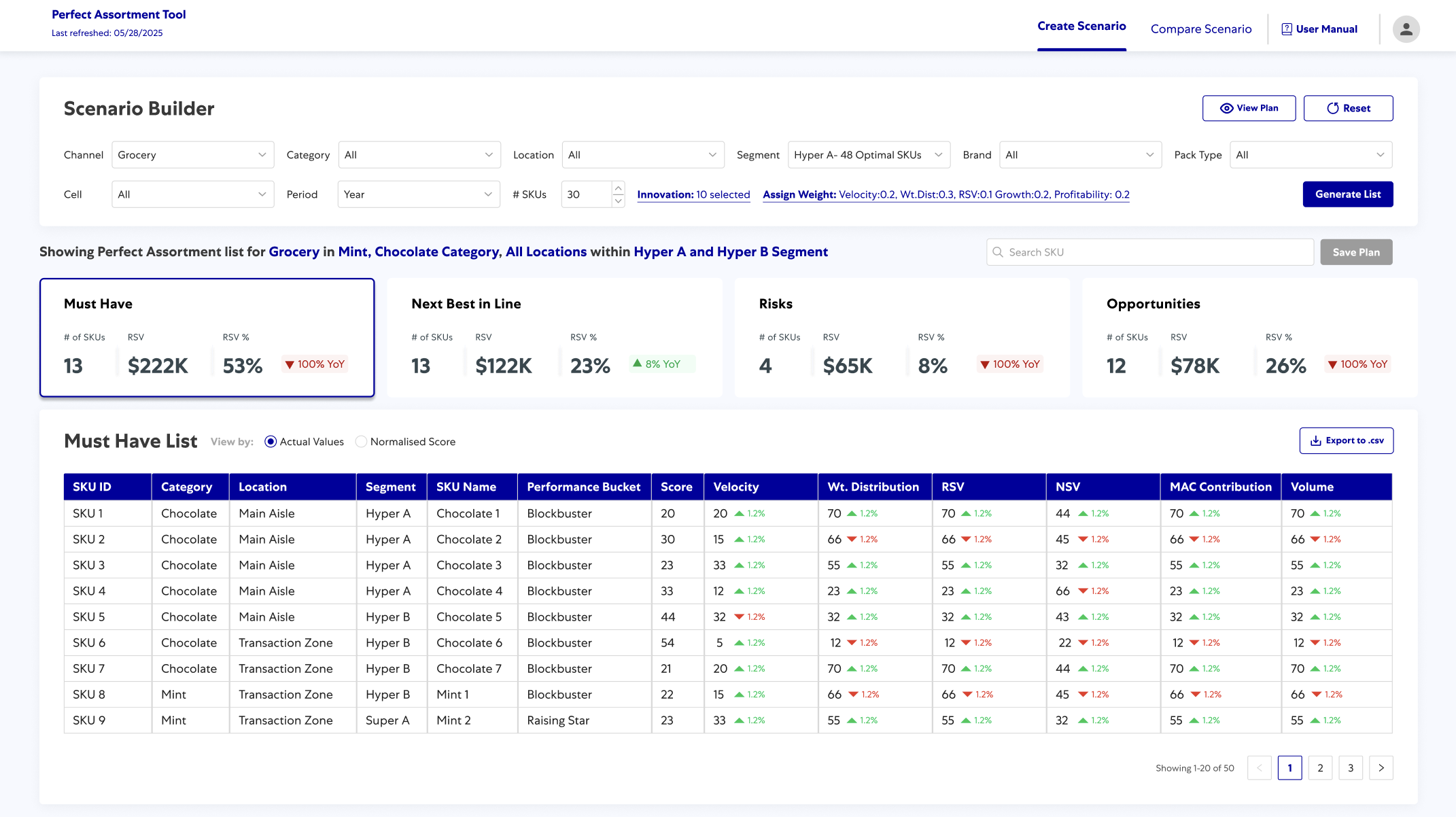Click the Raising Star cell in SKU 9

point(585,720)
